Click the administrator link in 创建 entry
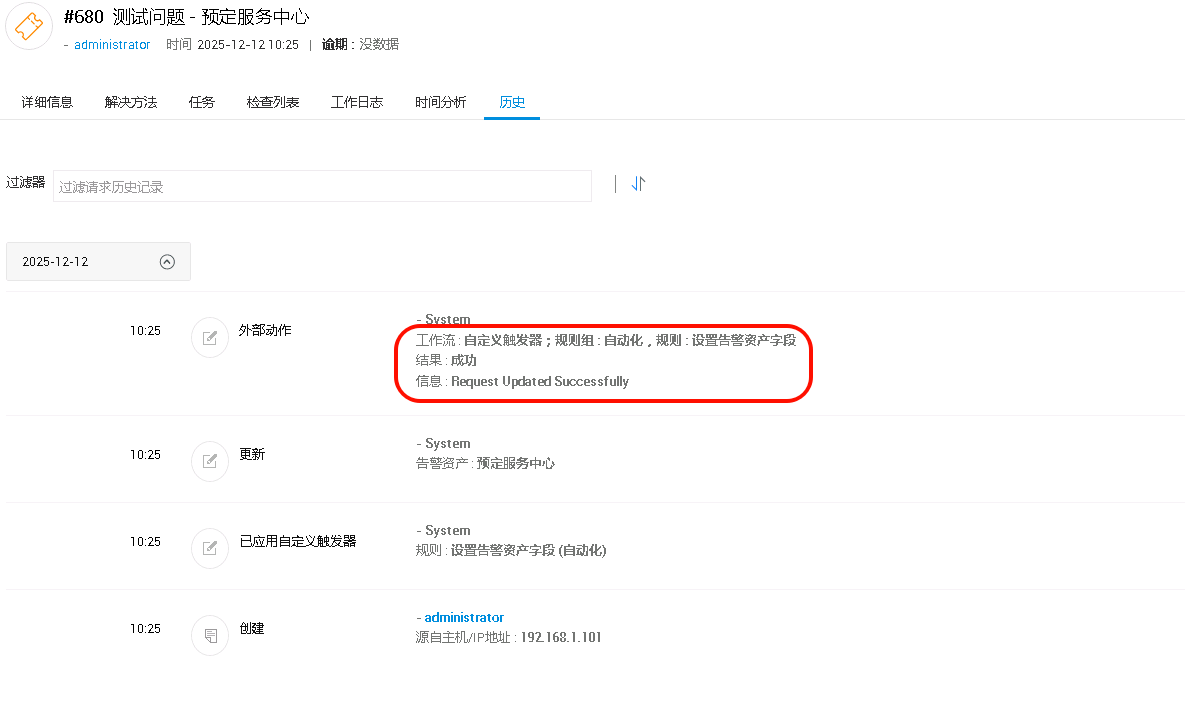Viewport: 1185px width, 706px height. (464, 618)
